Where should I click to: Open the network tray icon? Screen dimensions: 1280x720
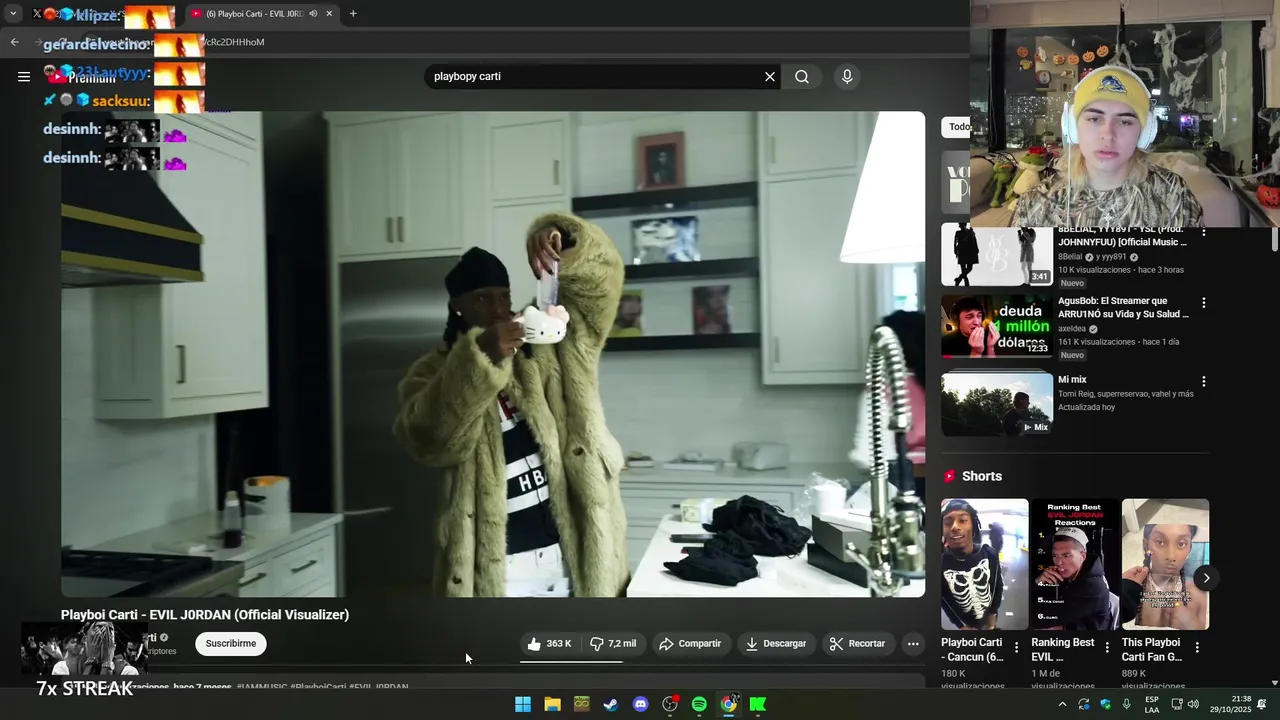pos(1177,704)
